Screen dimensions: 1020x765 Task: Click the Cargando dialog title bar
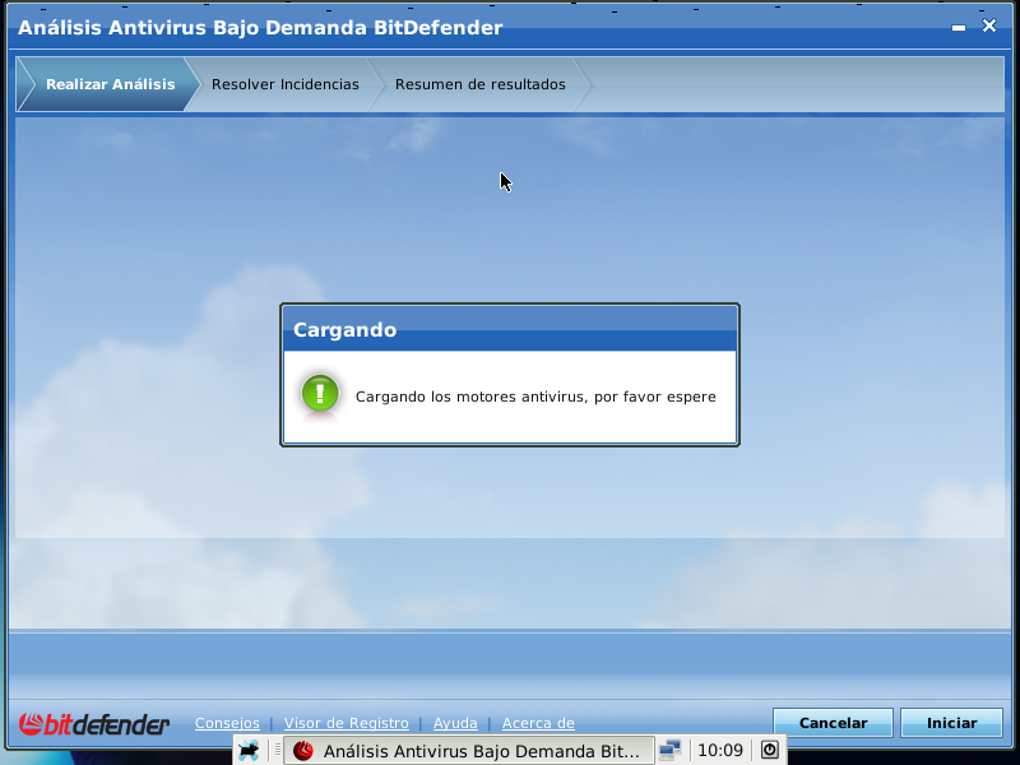click(x=510, y=329)
